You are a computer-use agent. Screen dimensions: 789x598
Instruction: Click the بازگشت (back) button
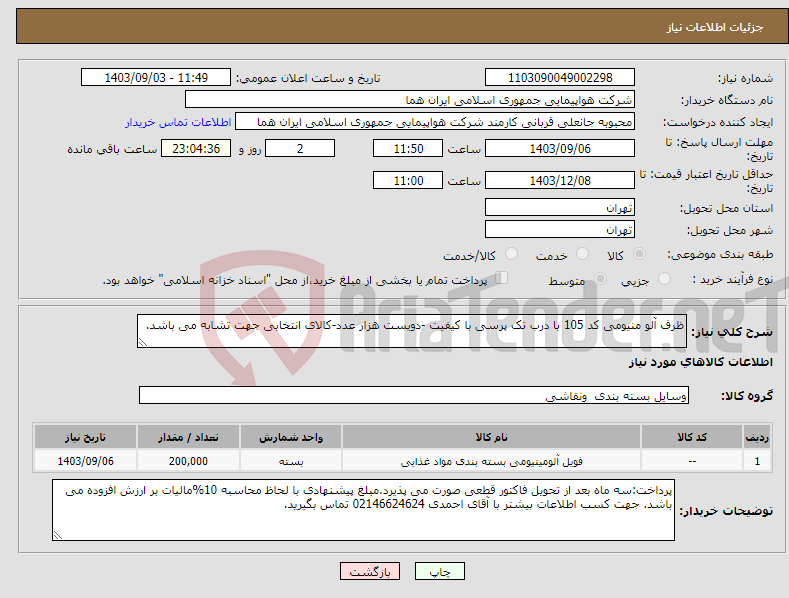[370, 571]
